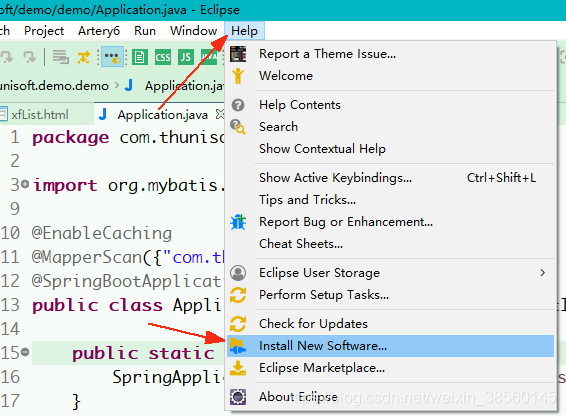The width and height of the screenshot is (566, 416).
Task: Select Report a Theme Issue menu entry
Action: tap(390, 54)
